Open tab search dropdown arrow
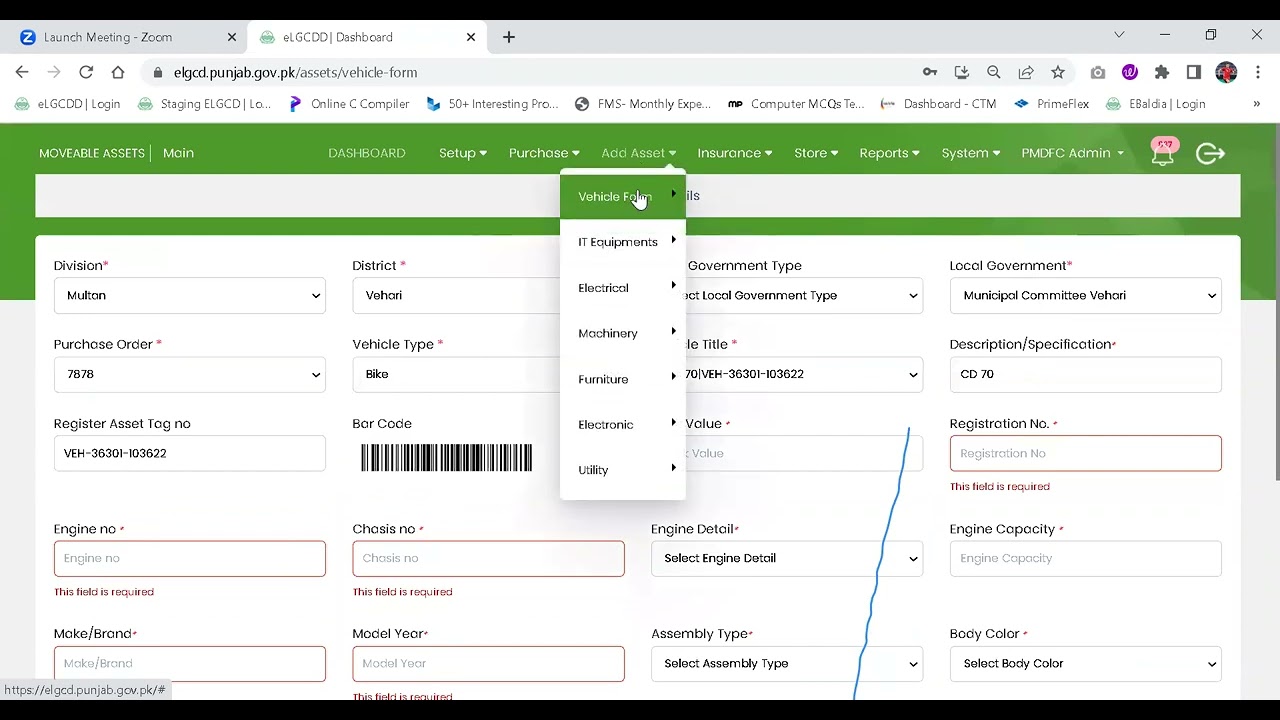Viewport: 1280px width, 720px height. click(1119, 35)
